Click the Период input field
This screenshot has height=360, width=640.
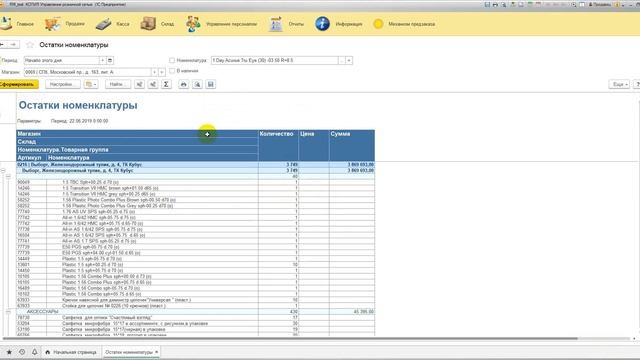pyautogui.click(x=61, y=60)
